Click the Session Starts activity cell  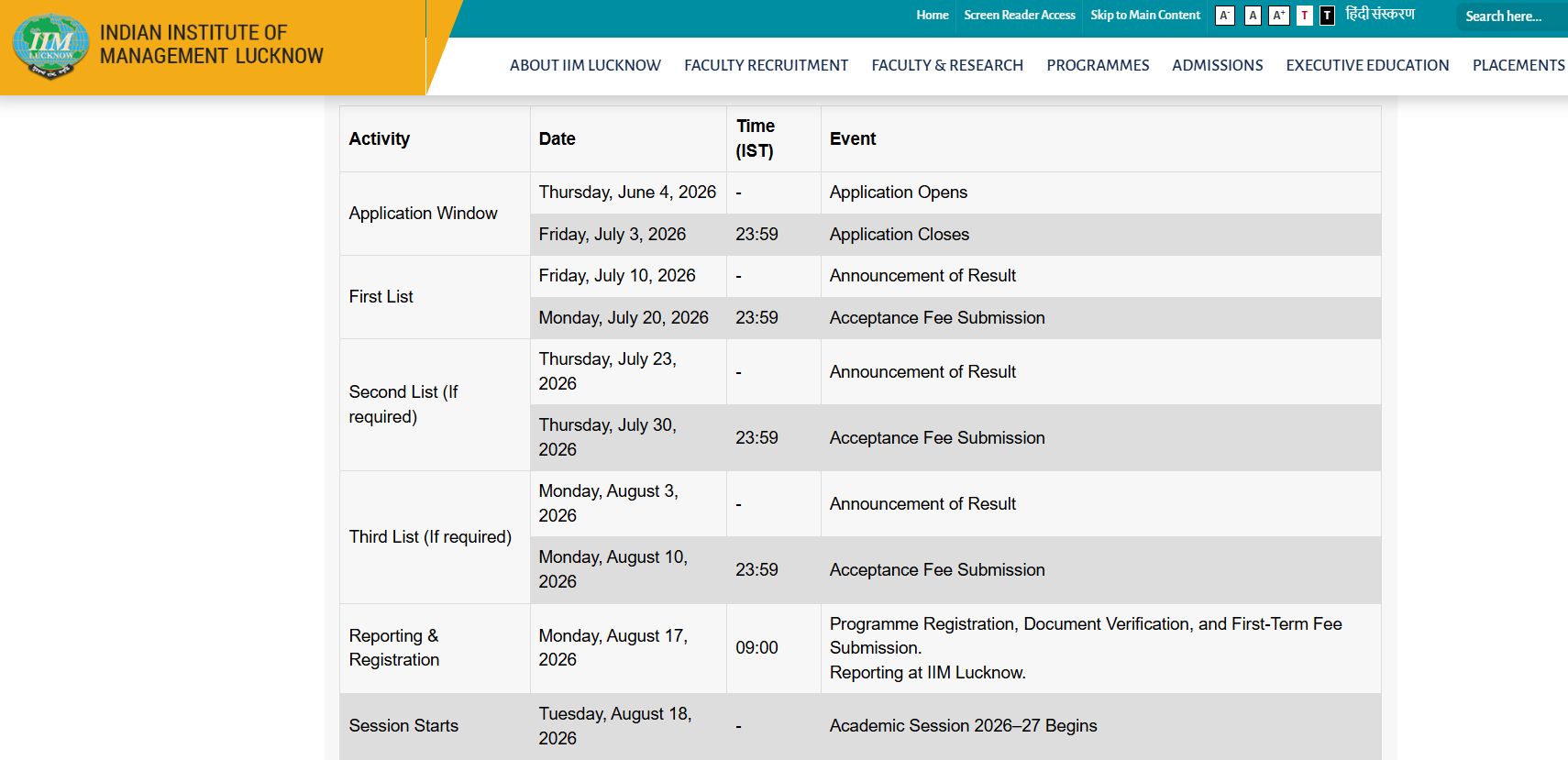(x=435, y=726)
